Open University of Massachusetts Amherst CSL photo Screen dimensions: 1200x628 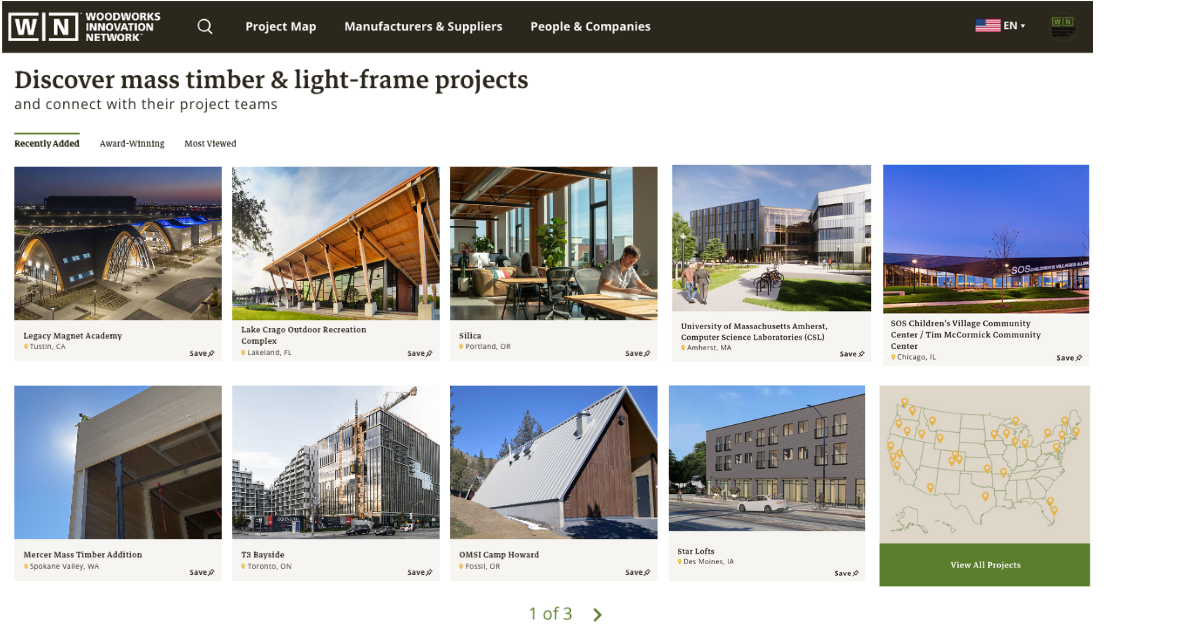point(771,238)
